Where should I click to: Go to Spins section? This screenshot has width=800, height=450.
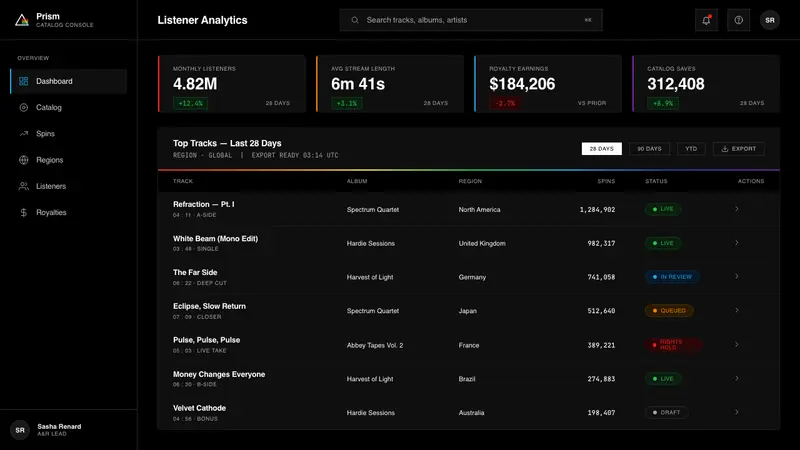pos(68,134)
